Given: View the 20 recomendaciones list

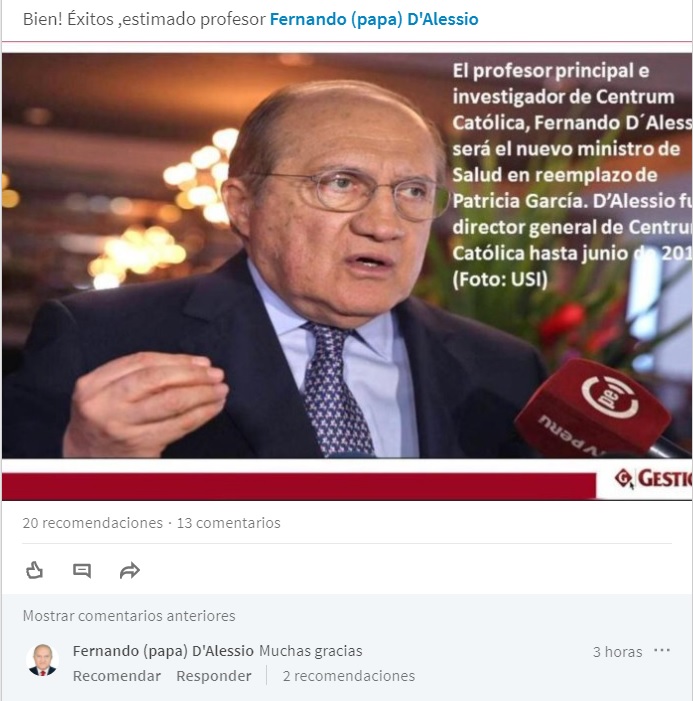Looking at the screenshot, I should 93,523.
